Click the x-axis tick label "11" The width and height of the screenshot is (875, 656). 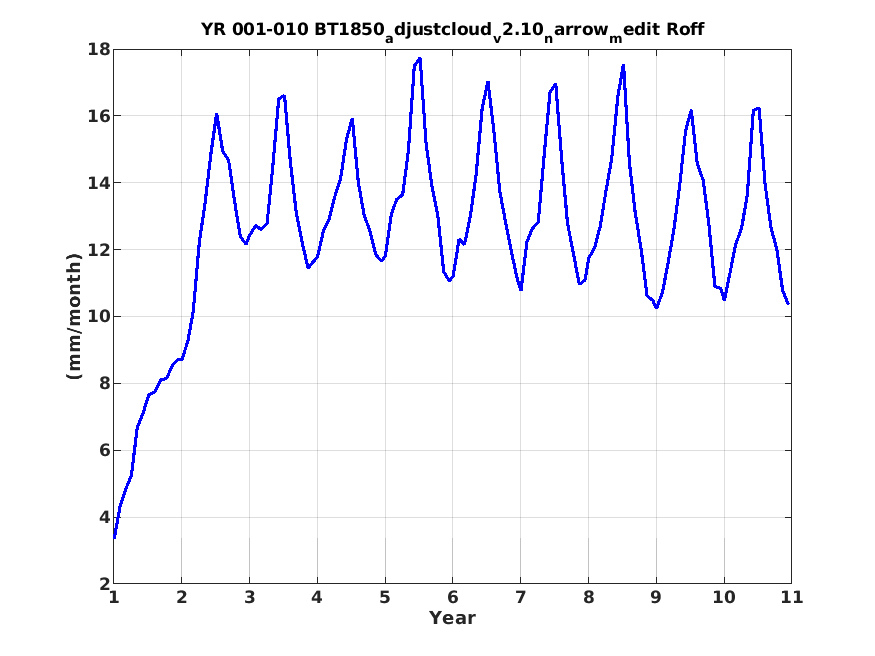click(x=791, y=597)
